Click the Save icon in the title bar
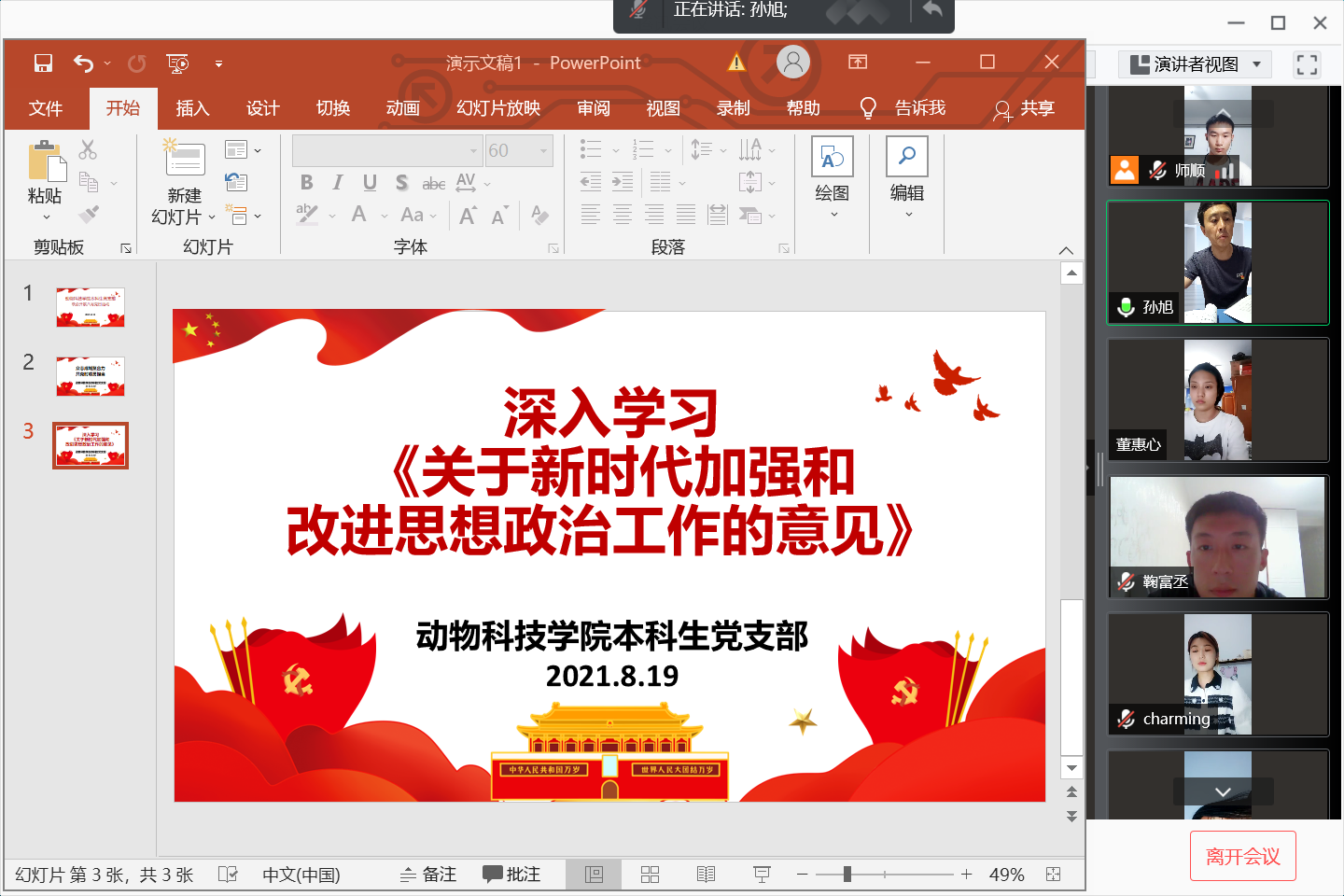Viewport: 1344px width, 896px height. pos(43,63)
